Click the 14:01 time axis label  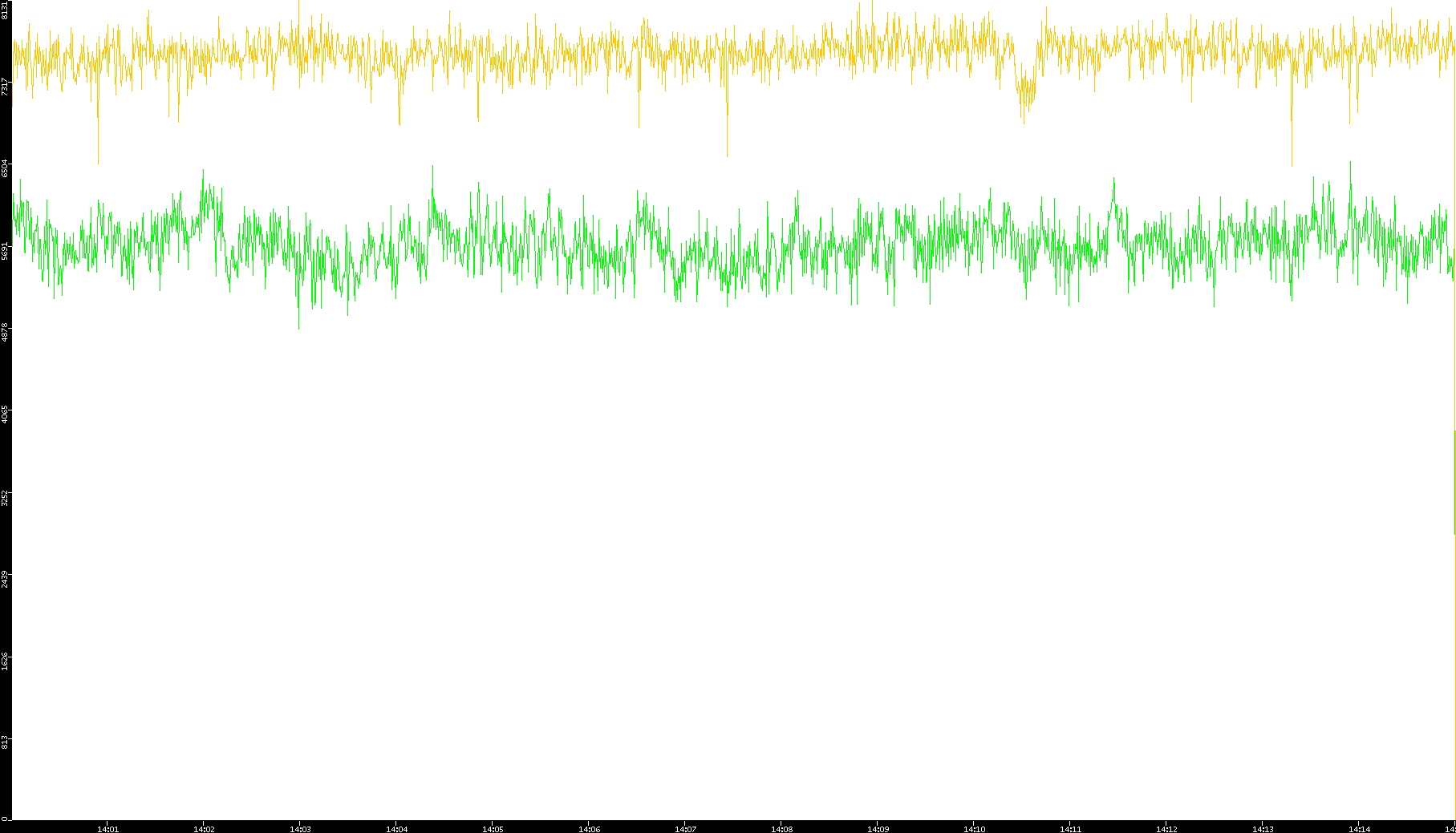pyautogui.click(x=107, y=829)
